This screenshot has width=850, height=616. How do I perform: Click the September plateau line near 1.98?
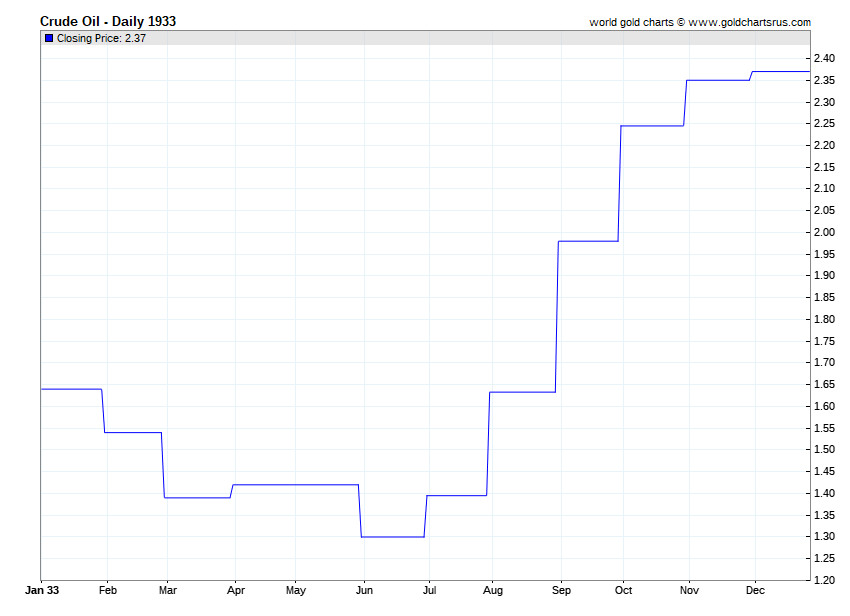pyautogui.click(x=588, y=241)
